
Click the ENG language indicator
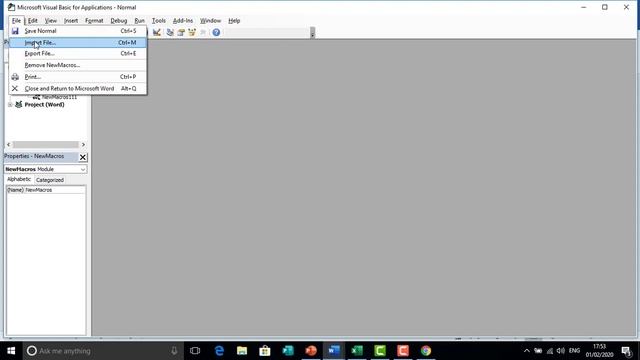click(x=574, y=351)
